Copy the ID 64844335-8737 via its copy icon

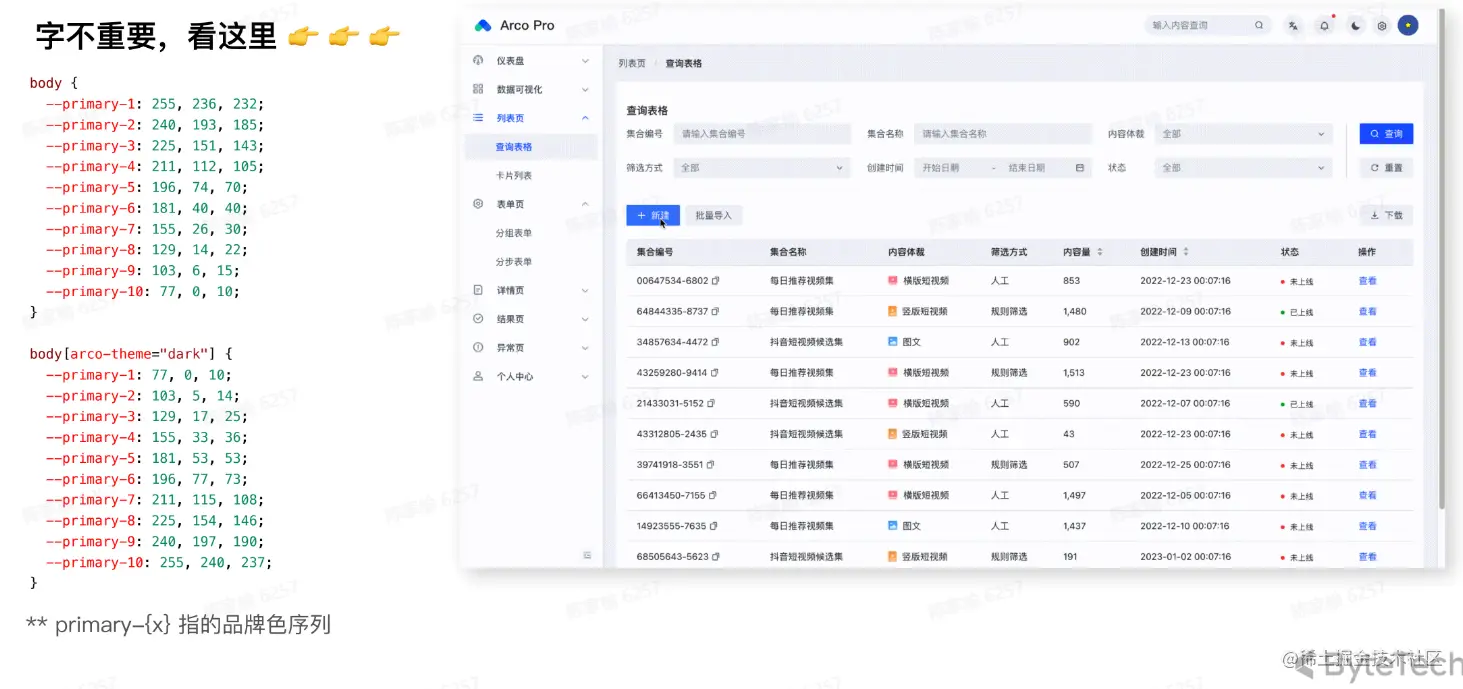click(715, 312)
